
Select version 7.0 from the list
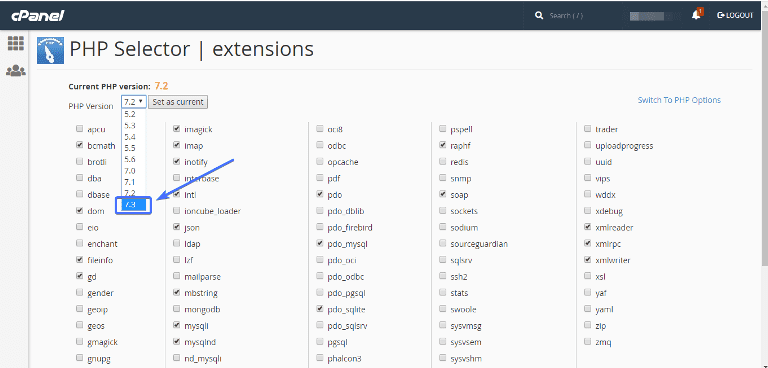[130, 171]
